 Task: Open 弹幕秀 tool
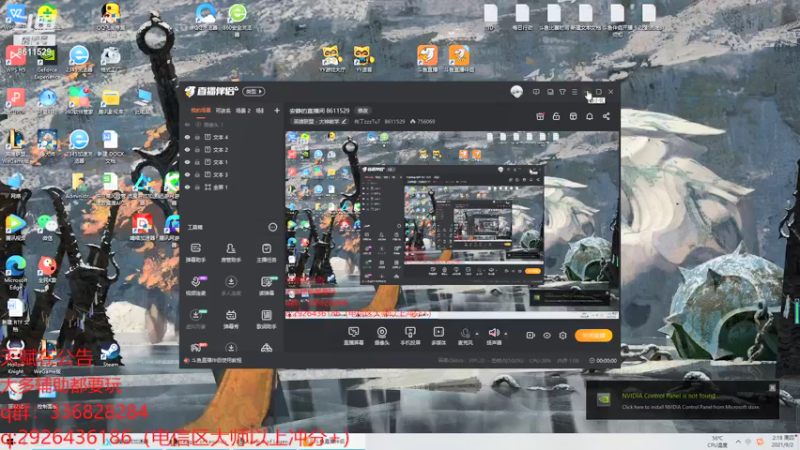pyautogui.click(x=231, y=319)
